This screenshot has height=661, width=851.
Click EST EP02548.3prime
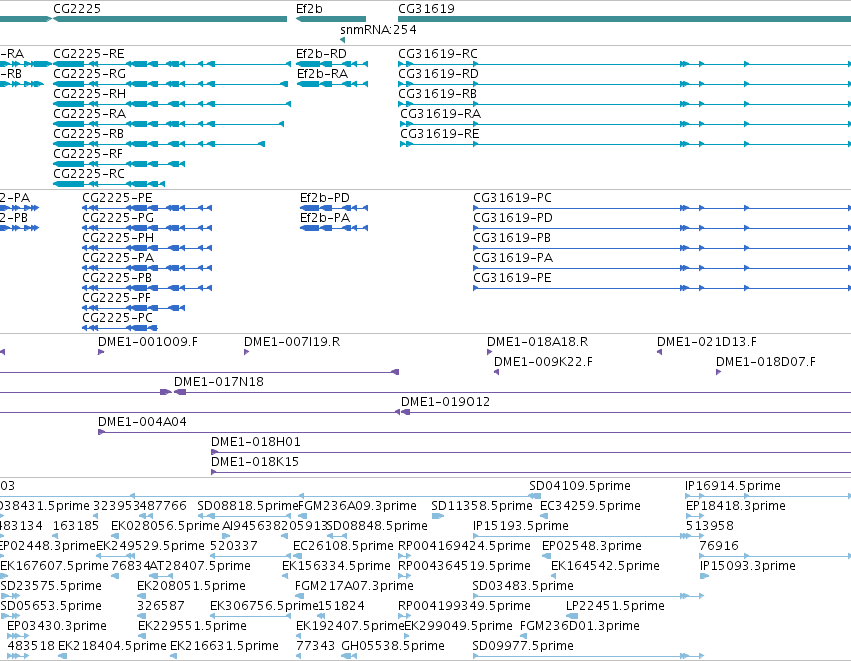[x=592, y=546]
